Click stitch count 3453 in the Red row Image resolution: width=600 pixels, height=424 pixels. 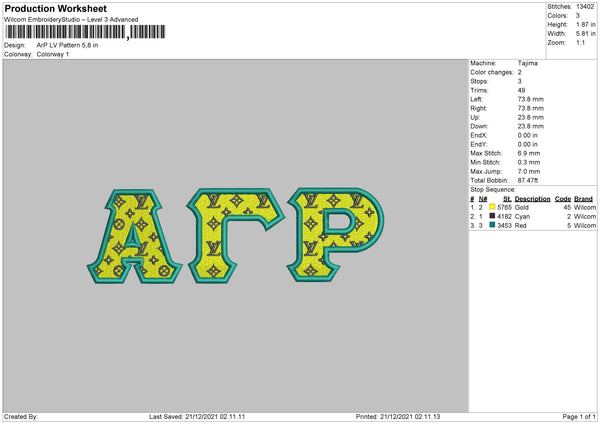(504, 226)
